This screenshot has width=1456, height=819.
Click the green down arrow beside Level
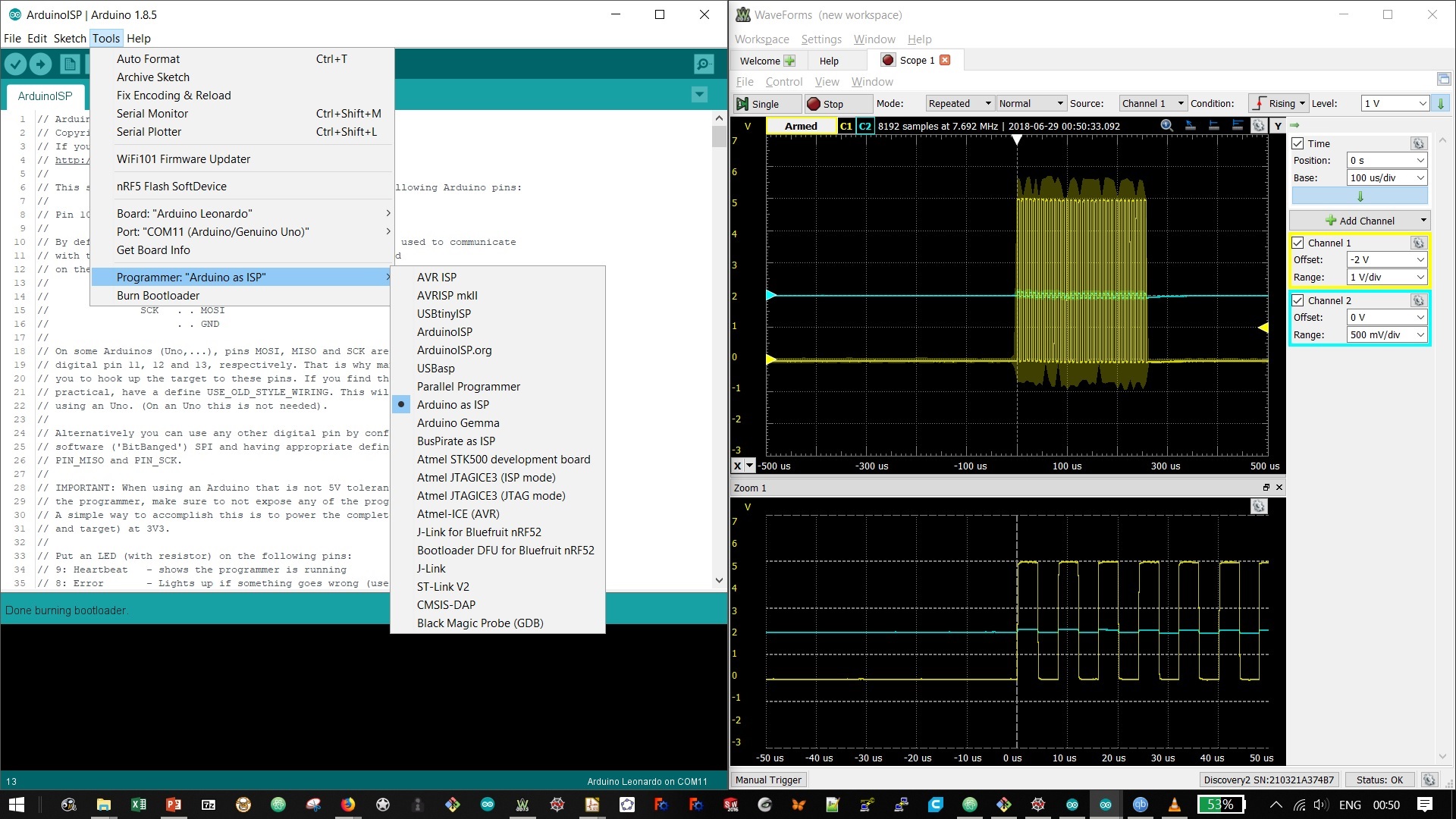[x=1441, y=103]
